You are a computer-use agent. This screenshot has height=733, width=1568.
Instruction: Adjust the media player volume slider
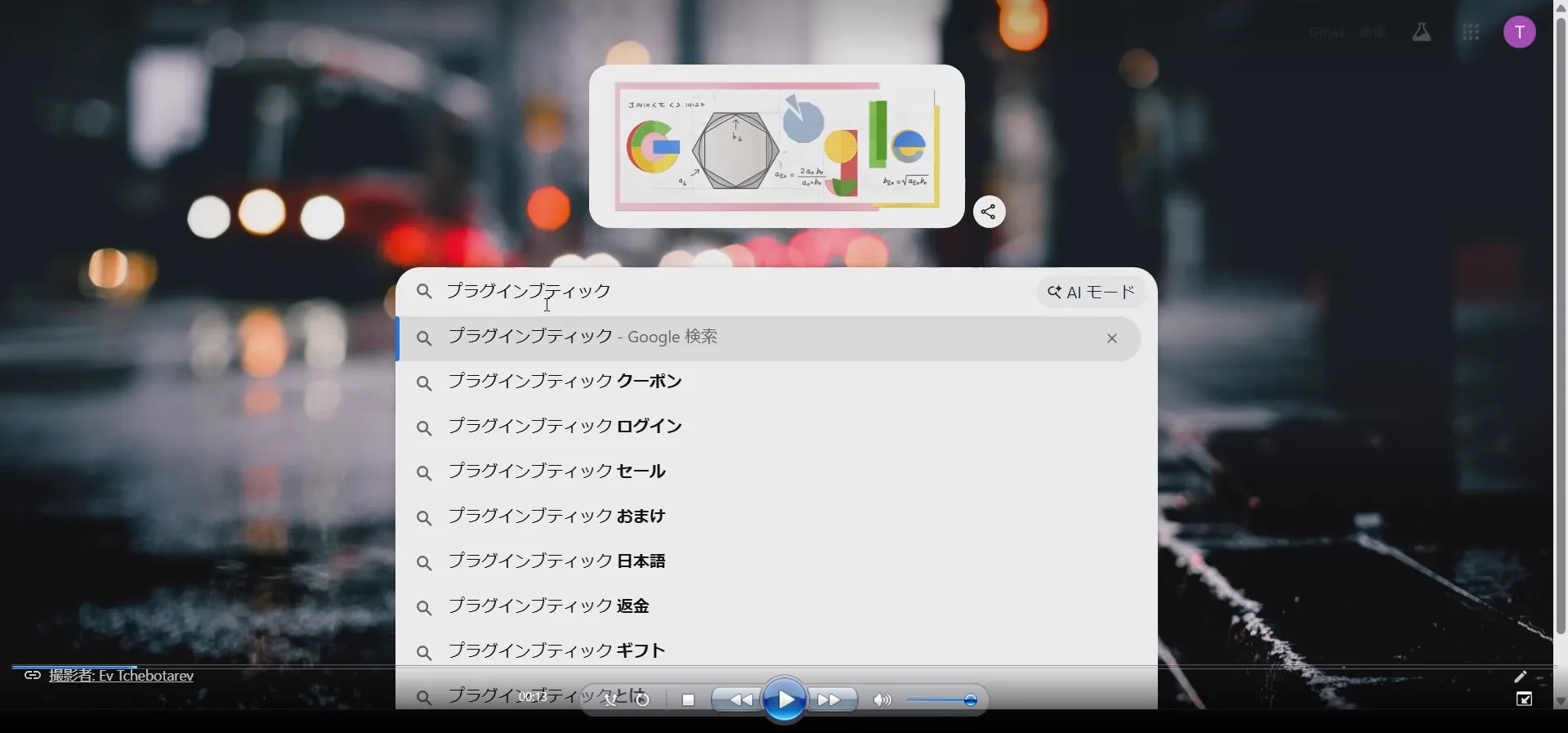[942, 700]
